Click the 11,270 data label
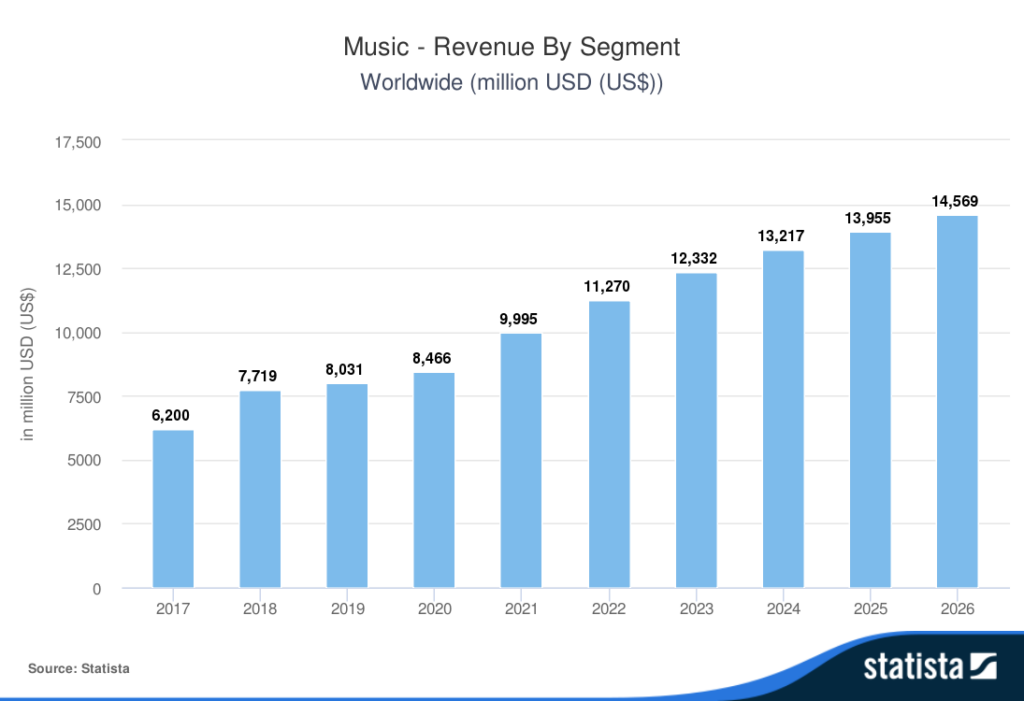 pyautogui.click(x=607, y=286)
